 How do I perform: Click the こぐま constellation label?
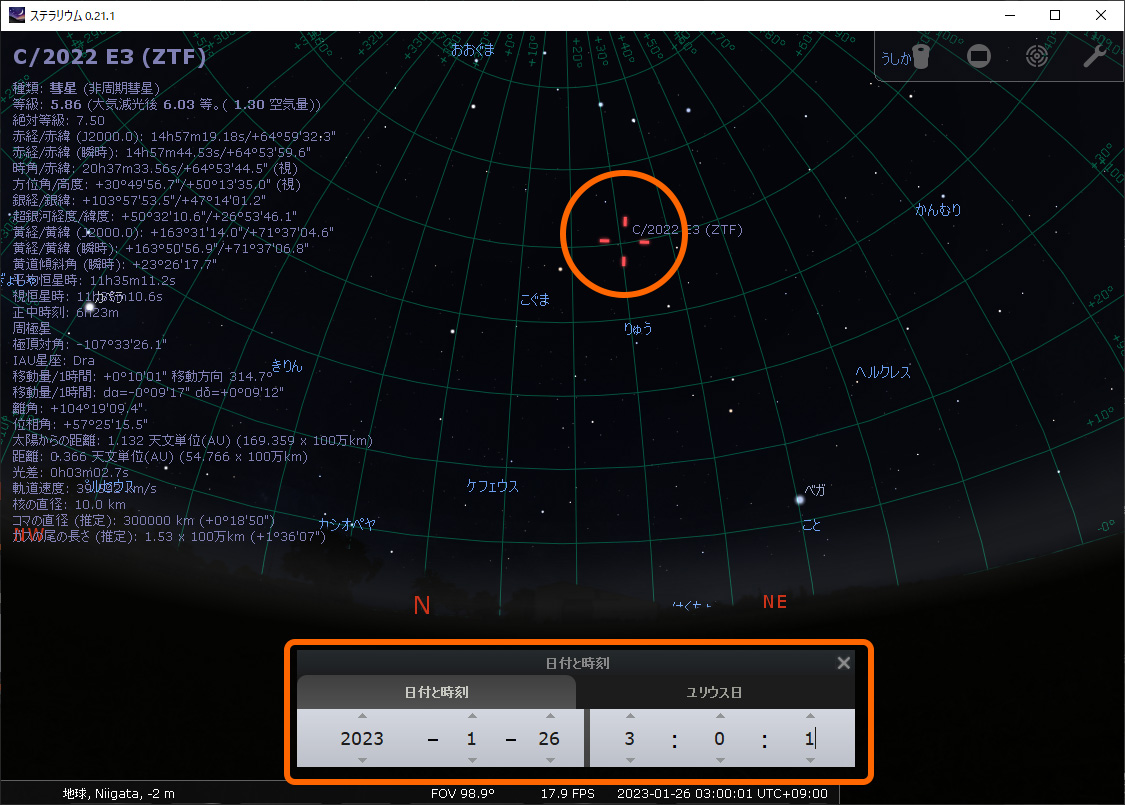[x=535, y=299]
